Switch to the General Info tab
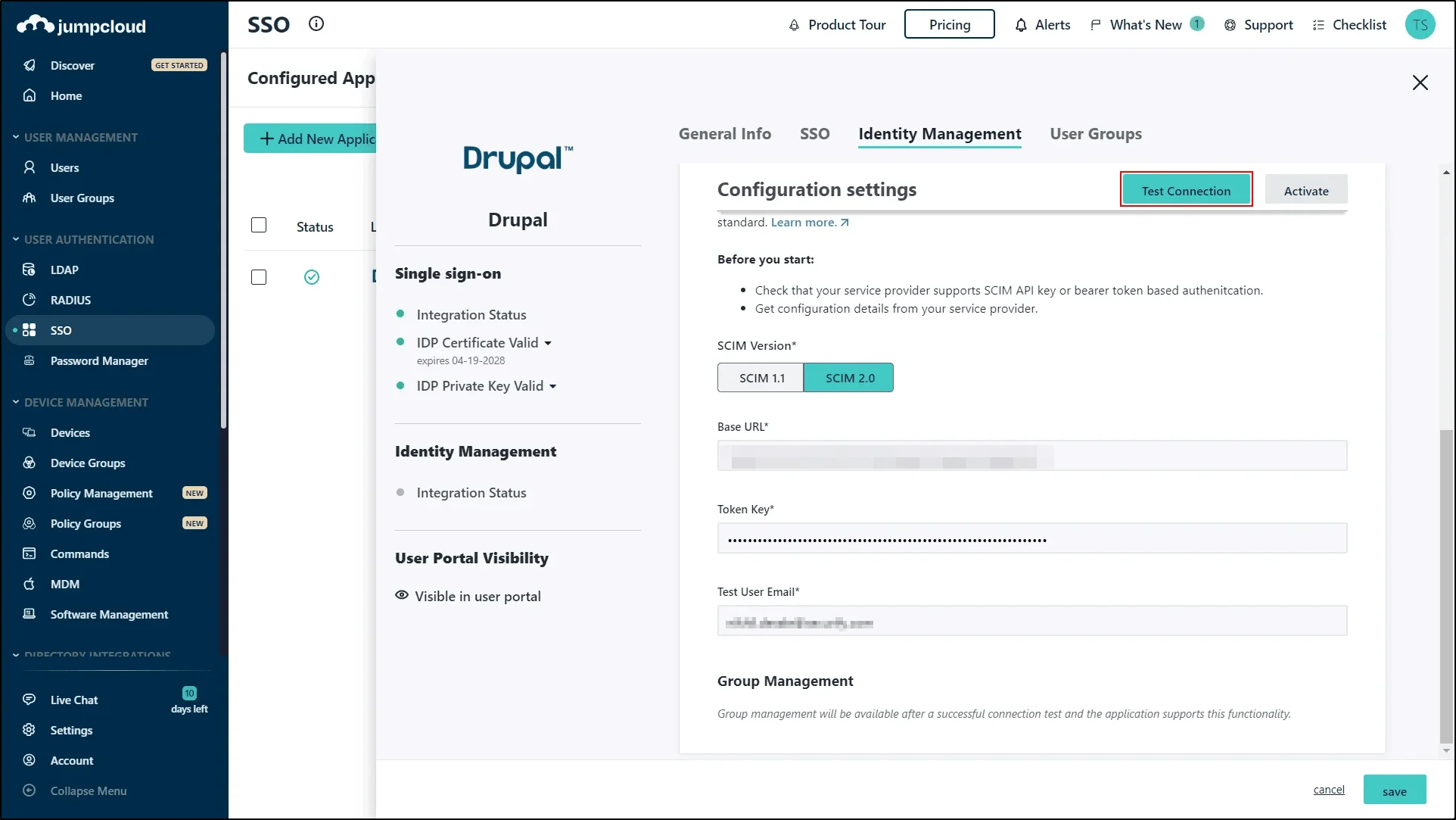Screen dimensions: 1456x820 click(x=725, y=134)
